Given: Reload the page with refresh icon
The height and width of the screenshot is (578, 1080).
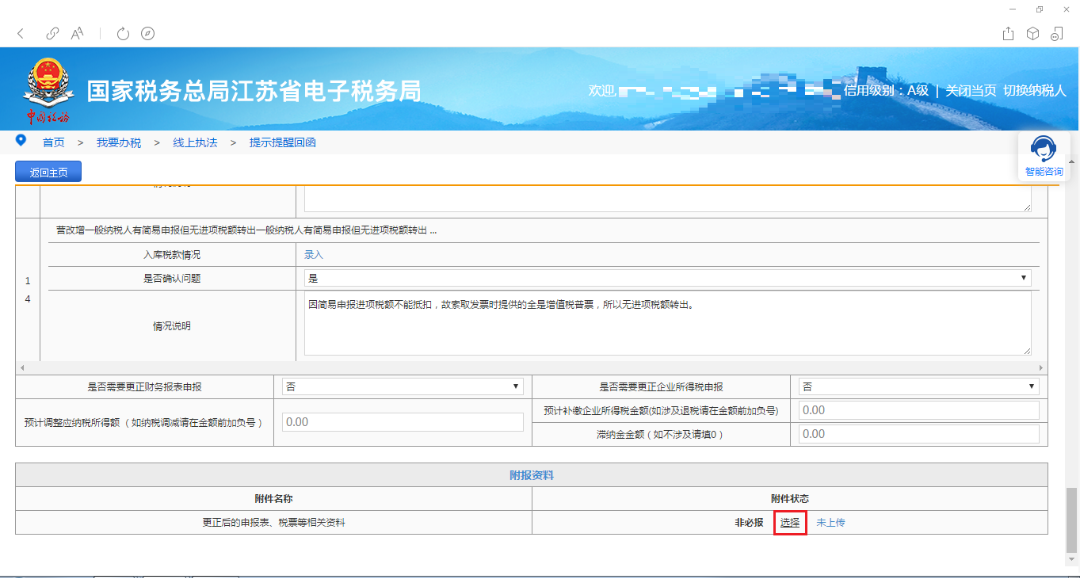Looking at the screenshot, I should 123,34.
